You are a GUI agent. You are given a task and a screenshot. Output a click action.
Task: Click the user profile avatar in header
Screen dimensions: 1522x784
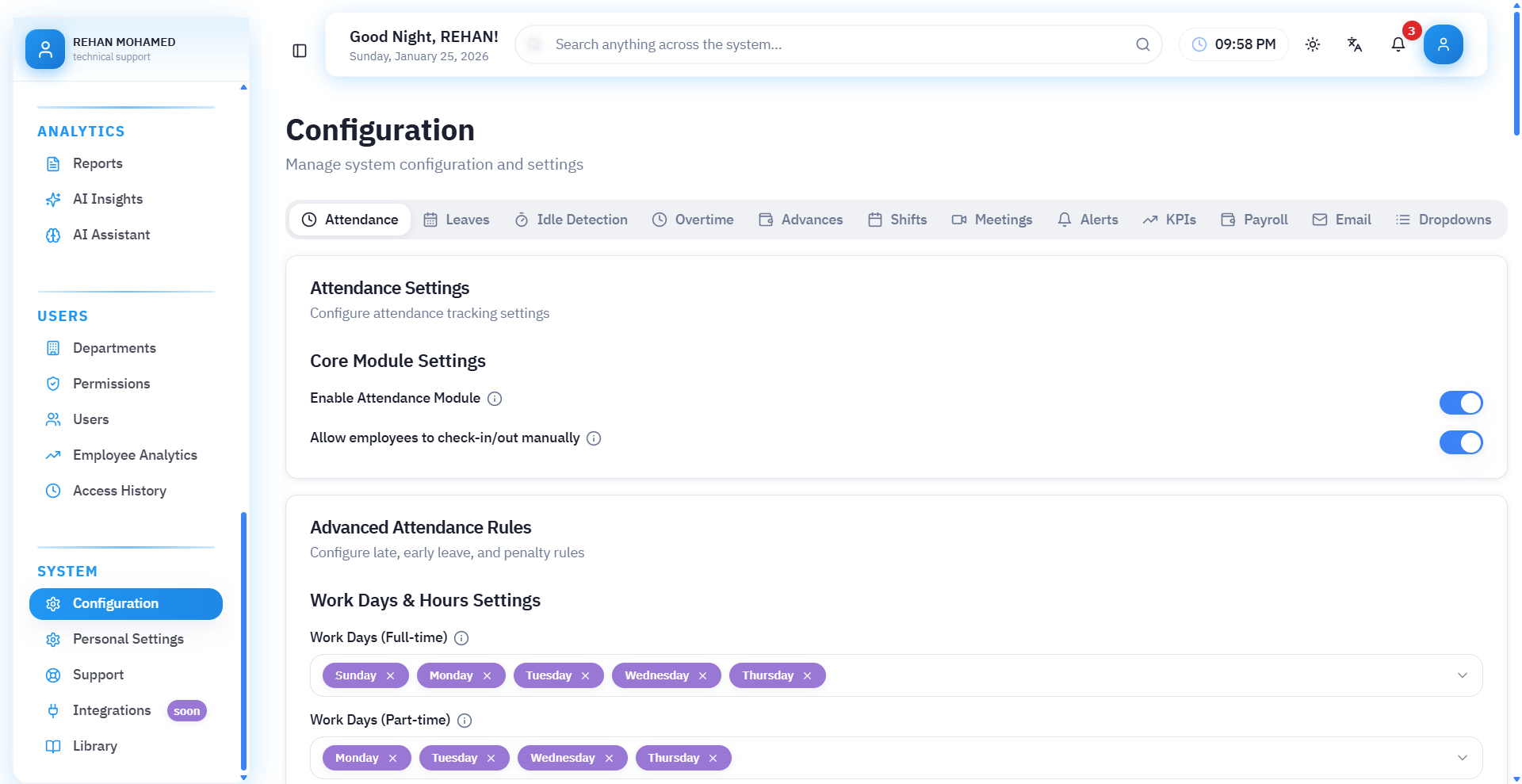click(1443, 44)
